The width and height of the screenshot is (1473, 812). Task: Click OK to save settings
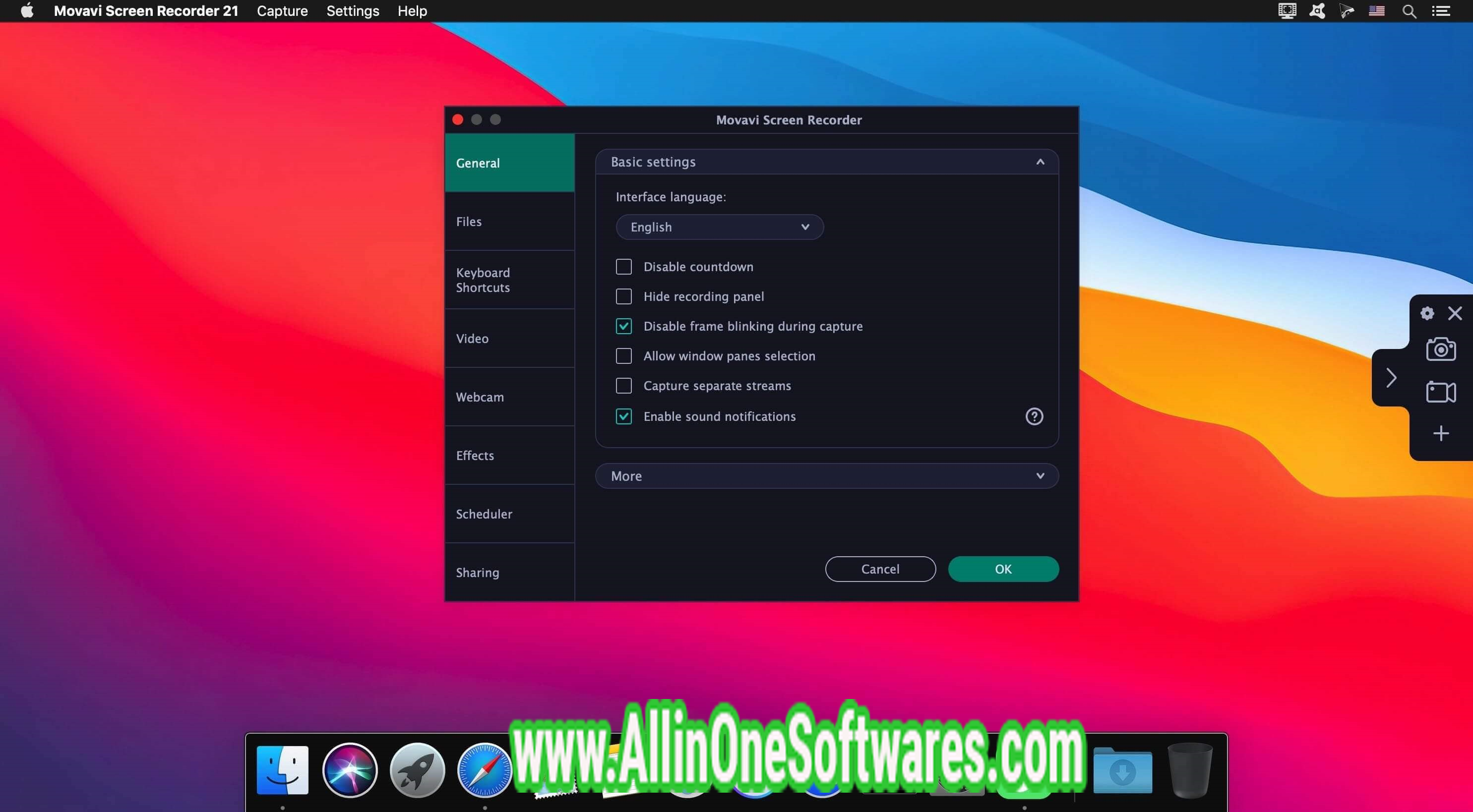[x=1003, y=569]
